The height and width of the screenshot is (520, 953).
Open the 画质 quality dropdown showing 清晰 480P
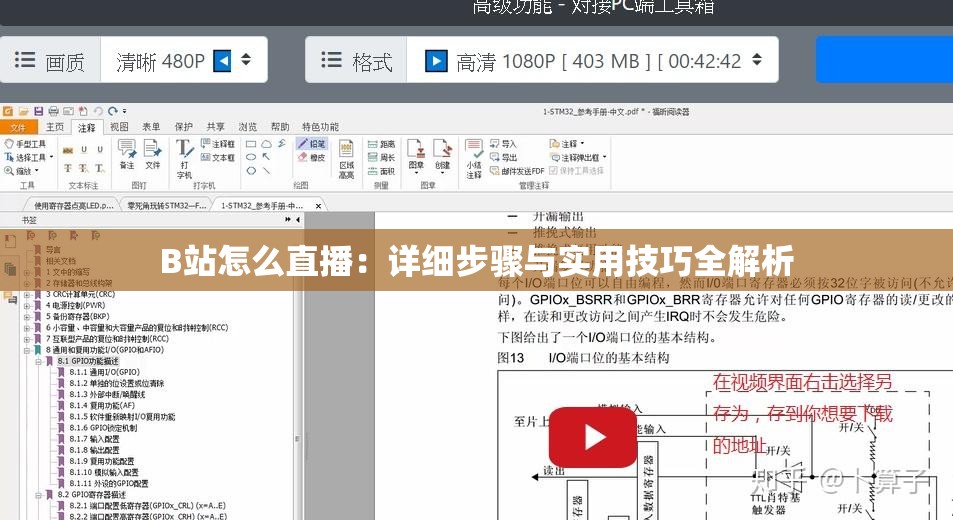point(184,60)
